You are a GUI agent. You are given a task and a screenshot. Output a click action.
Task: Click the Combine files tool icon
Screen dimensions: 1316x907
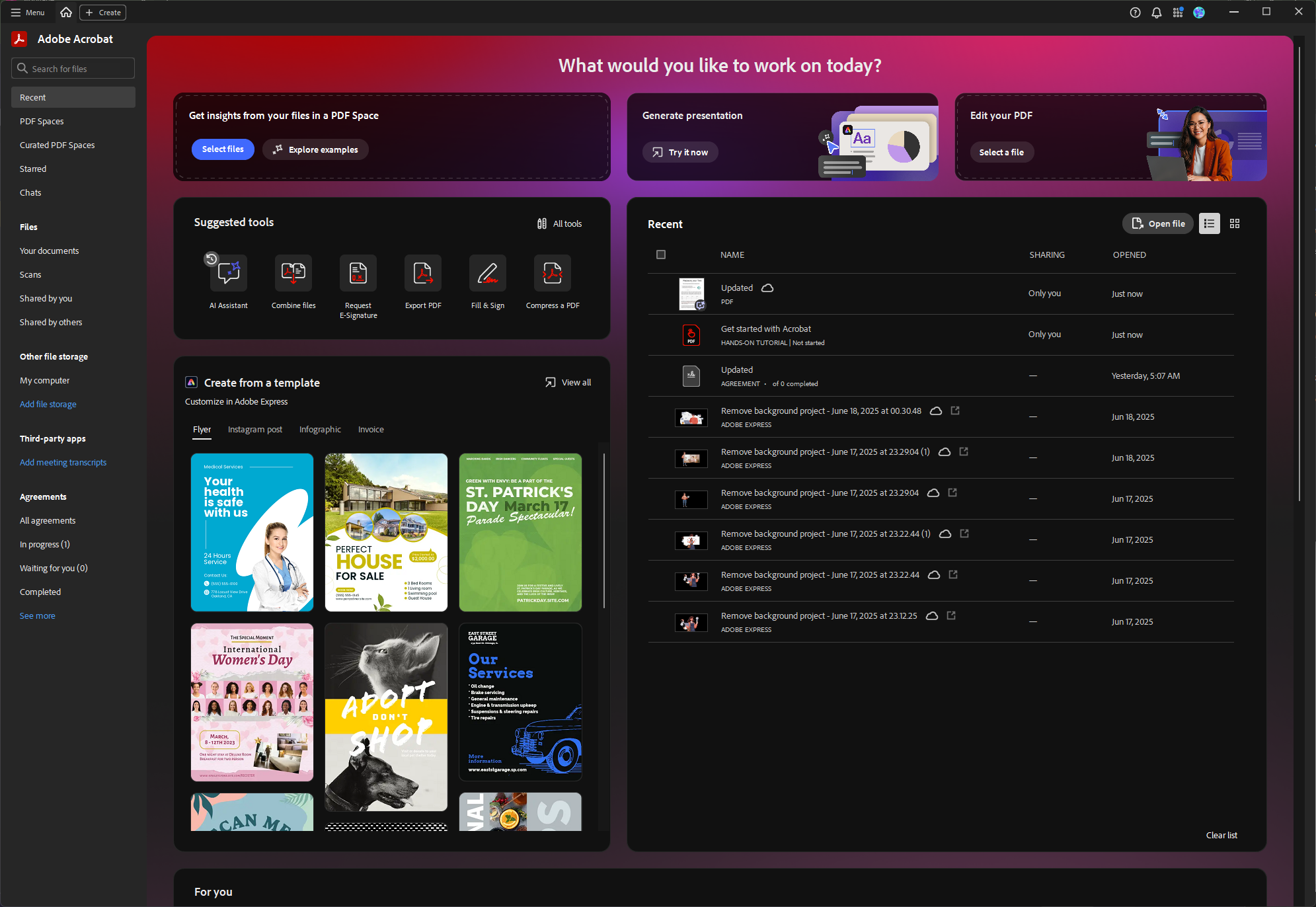pos(293,274)
